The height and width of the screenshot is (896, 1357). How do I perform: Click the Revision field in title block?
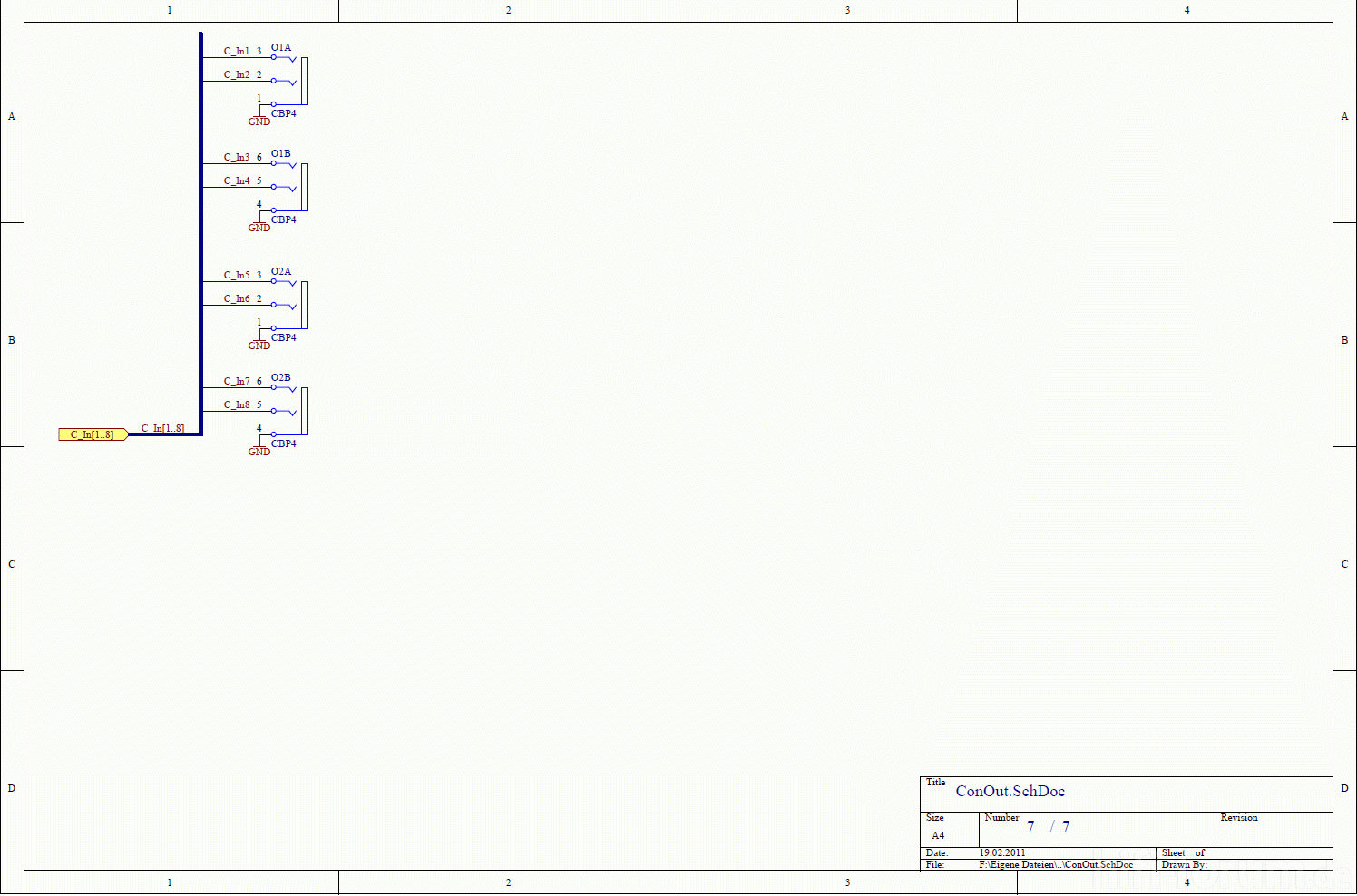(1274, 829)
